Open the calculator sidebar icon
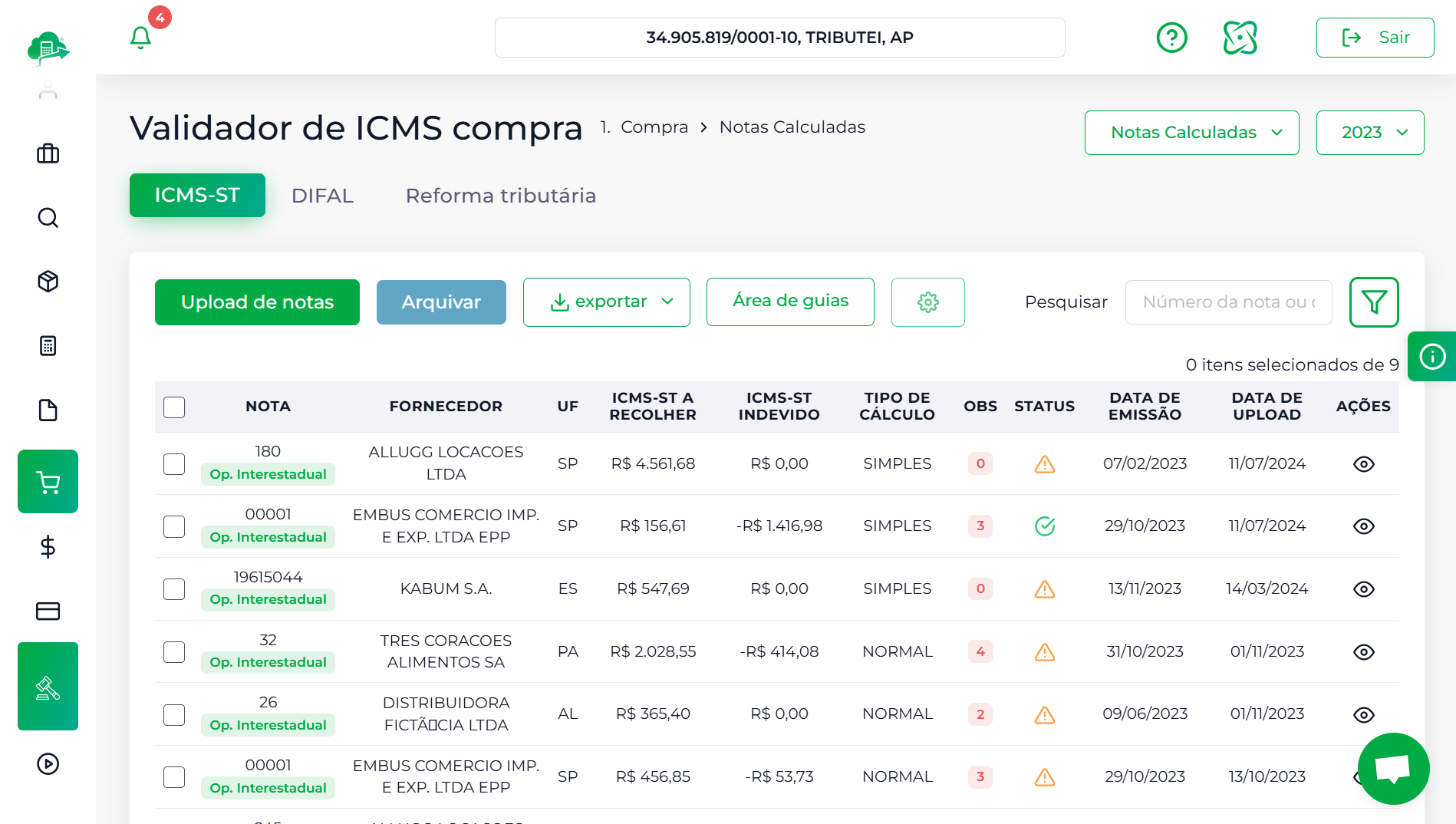The width and height of the screenshot is (1456, 824). coord(48,346)
